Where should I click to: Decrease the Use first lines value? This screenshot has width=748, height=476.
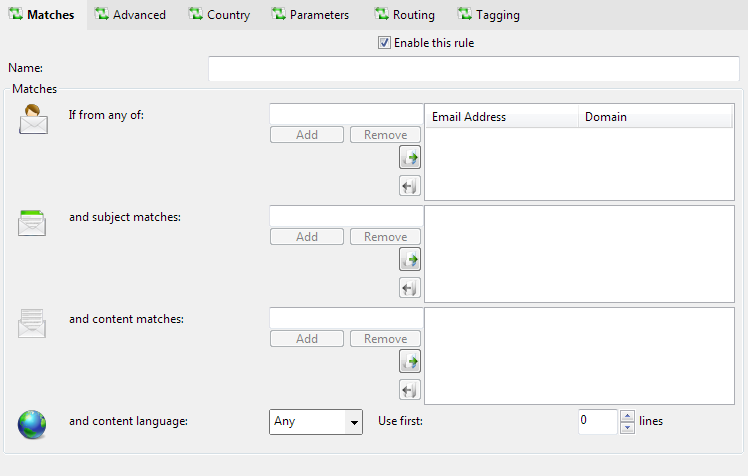click(628, 428)
